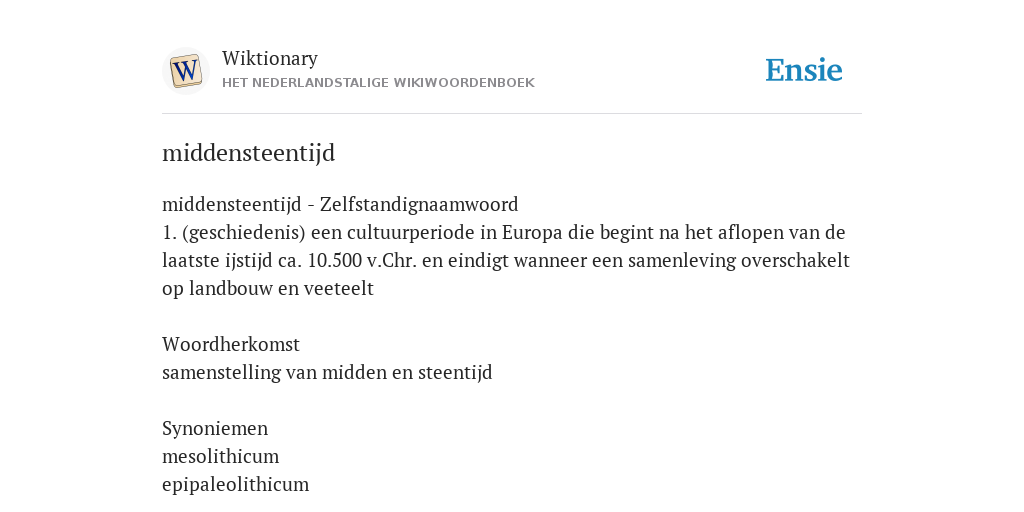The height and width of the screenshot is (512, 1024).
Task: Click the horizontal divider below header
Action: 512,114
